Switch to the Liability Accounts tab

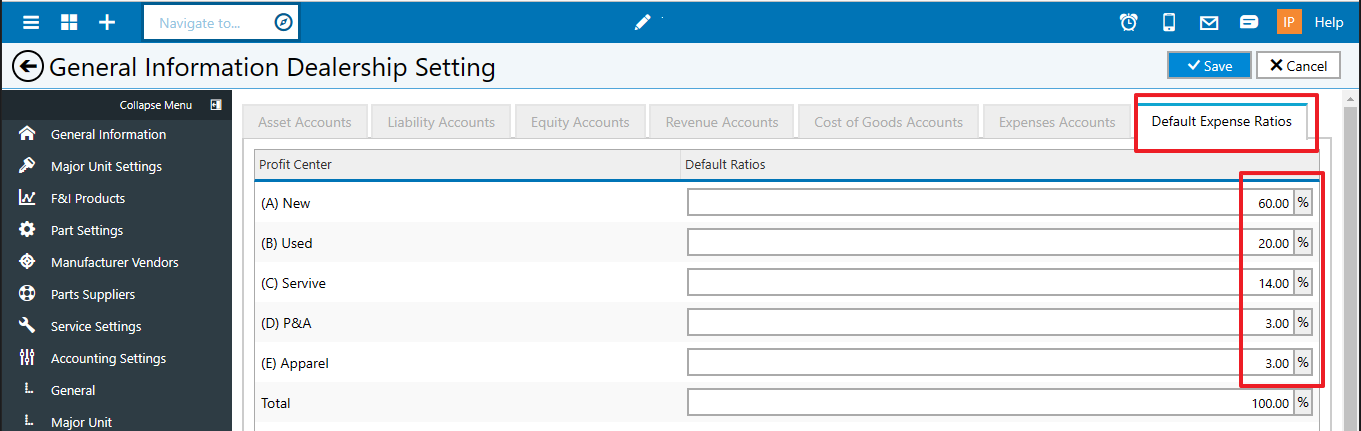[441, 122]
